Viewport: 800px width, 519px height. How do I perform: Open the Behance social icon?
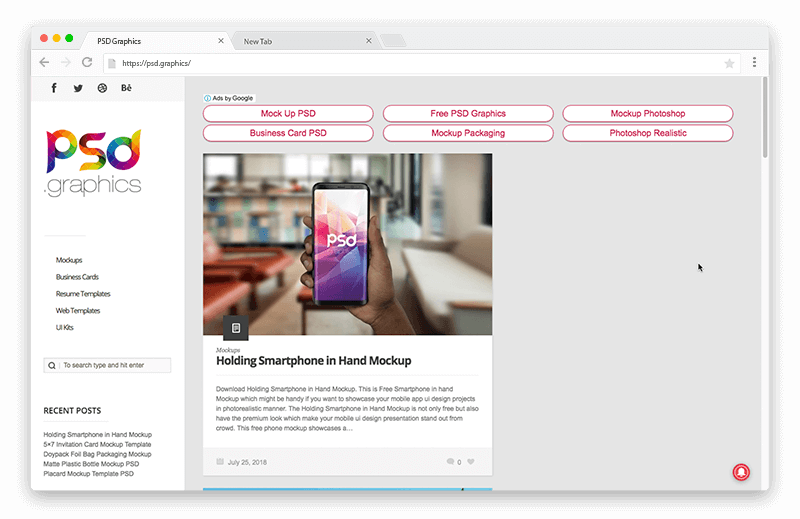point(126,88)
